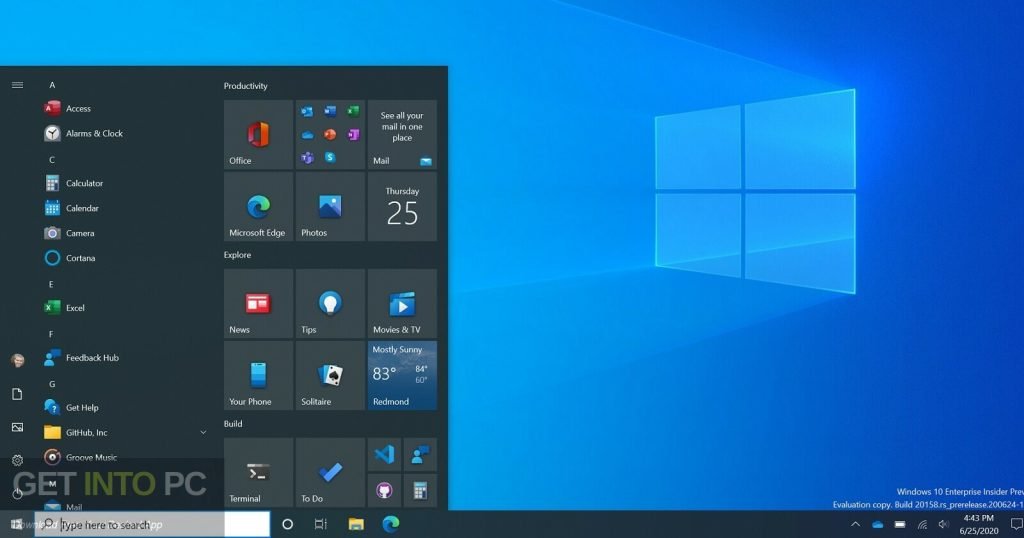Click the Productivity group heading
This screenshot has width=1024, height=538.
pyautogui.click(x=246, y=86)
